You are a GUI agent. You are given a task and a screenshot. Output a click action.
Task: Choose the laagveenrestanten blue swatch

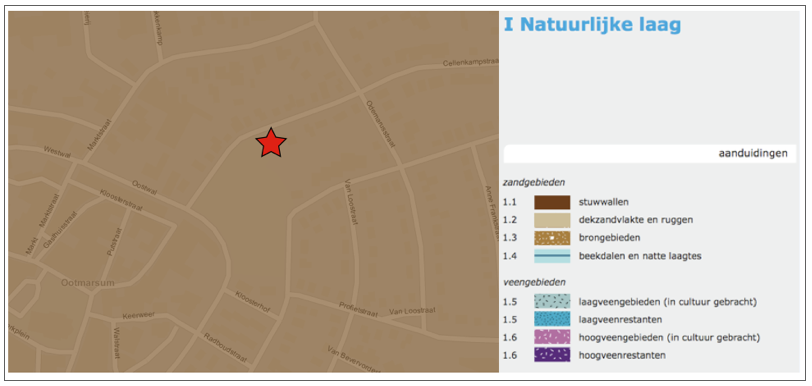tap(552, 319)
